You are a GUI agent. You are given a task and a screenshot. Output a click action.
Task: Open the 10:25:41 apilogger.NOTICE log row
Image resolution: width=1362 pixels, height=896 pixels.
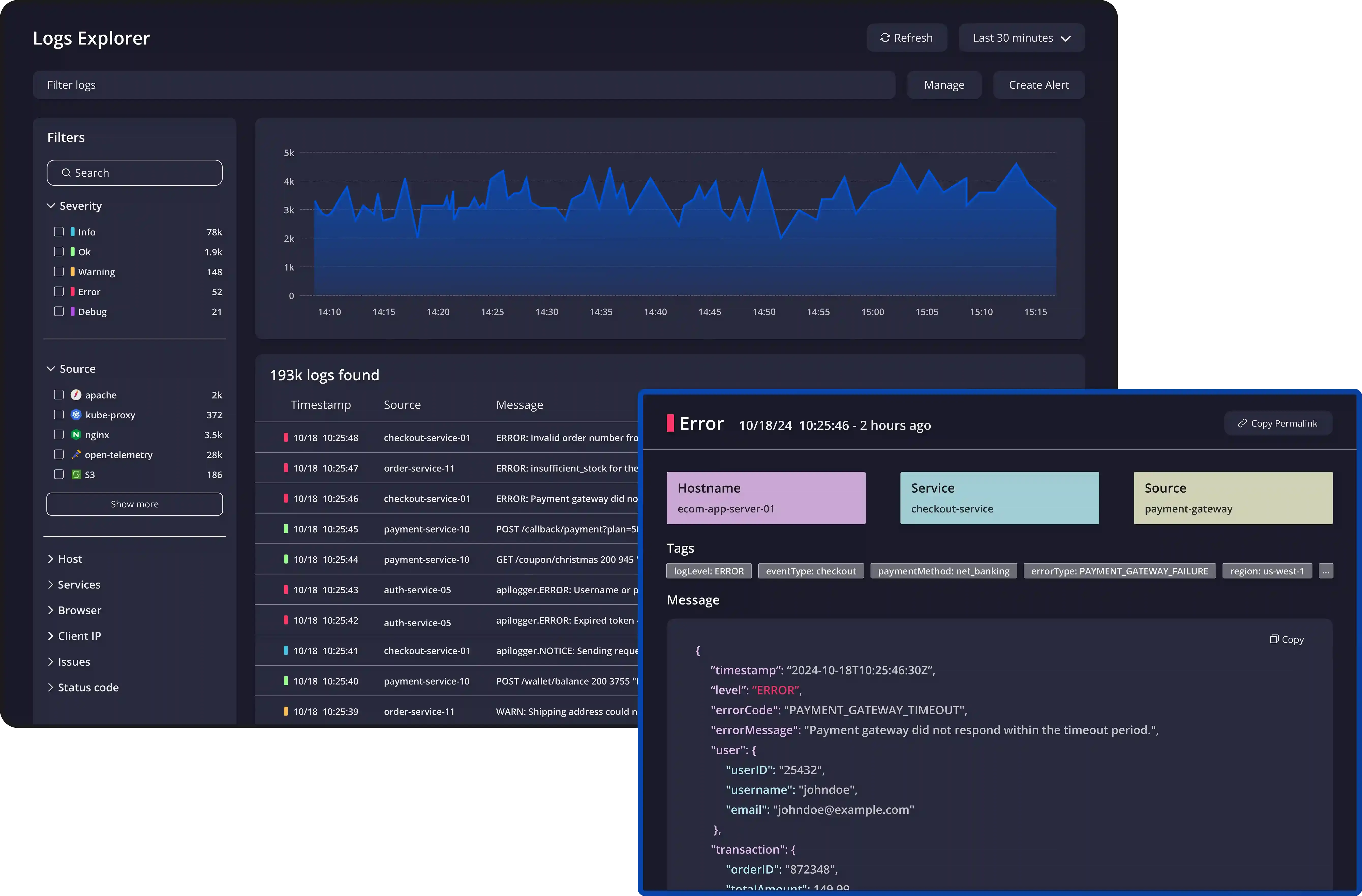coord(446,651)
